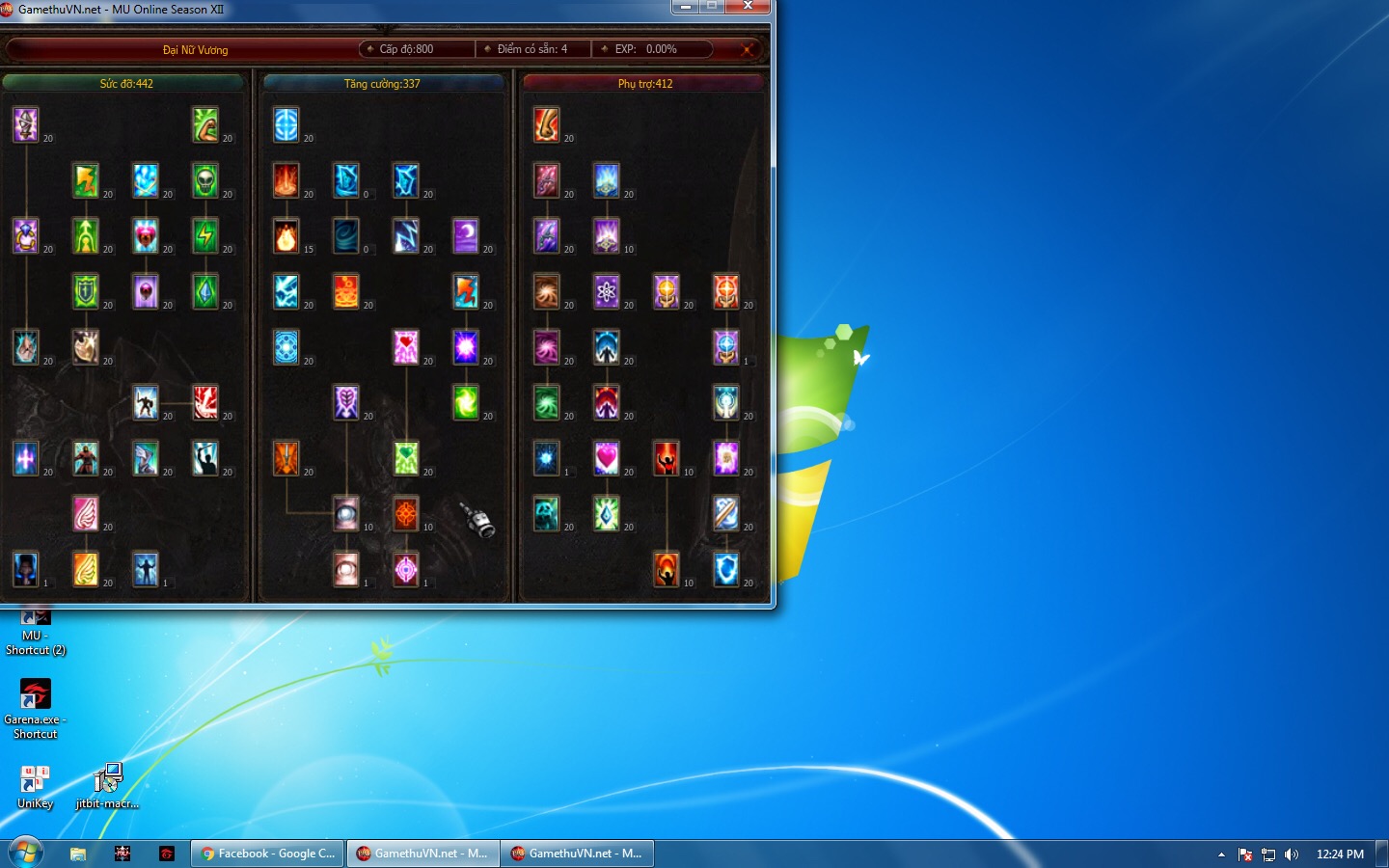Viewport: 1389px width, 868px height.
Task: Select the green swirl skill in Tăng cường
Action: click(x=466, y=402)
